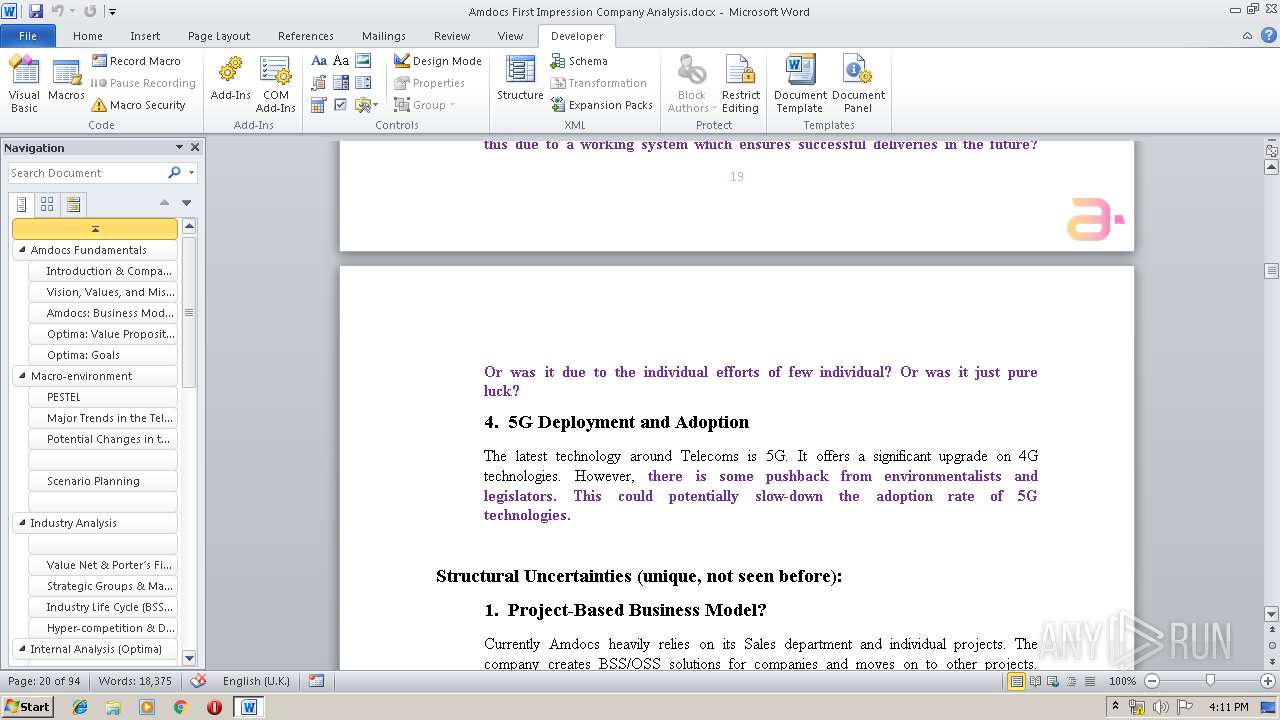Image resolution: width=1280 pixels, height=720 pixels.
Task: Jump to Scenario Planning heading
Action: tap(103, 481)
